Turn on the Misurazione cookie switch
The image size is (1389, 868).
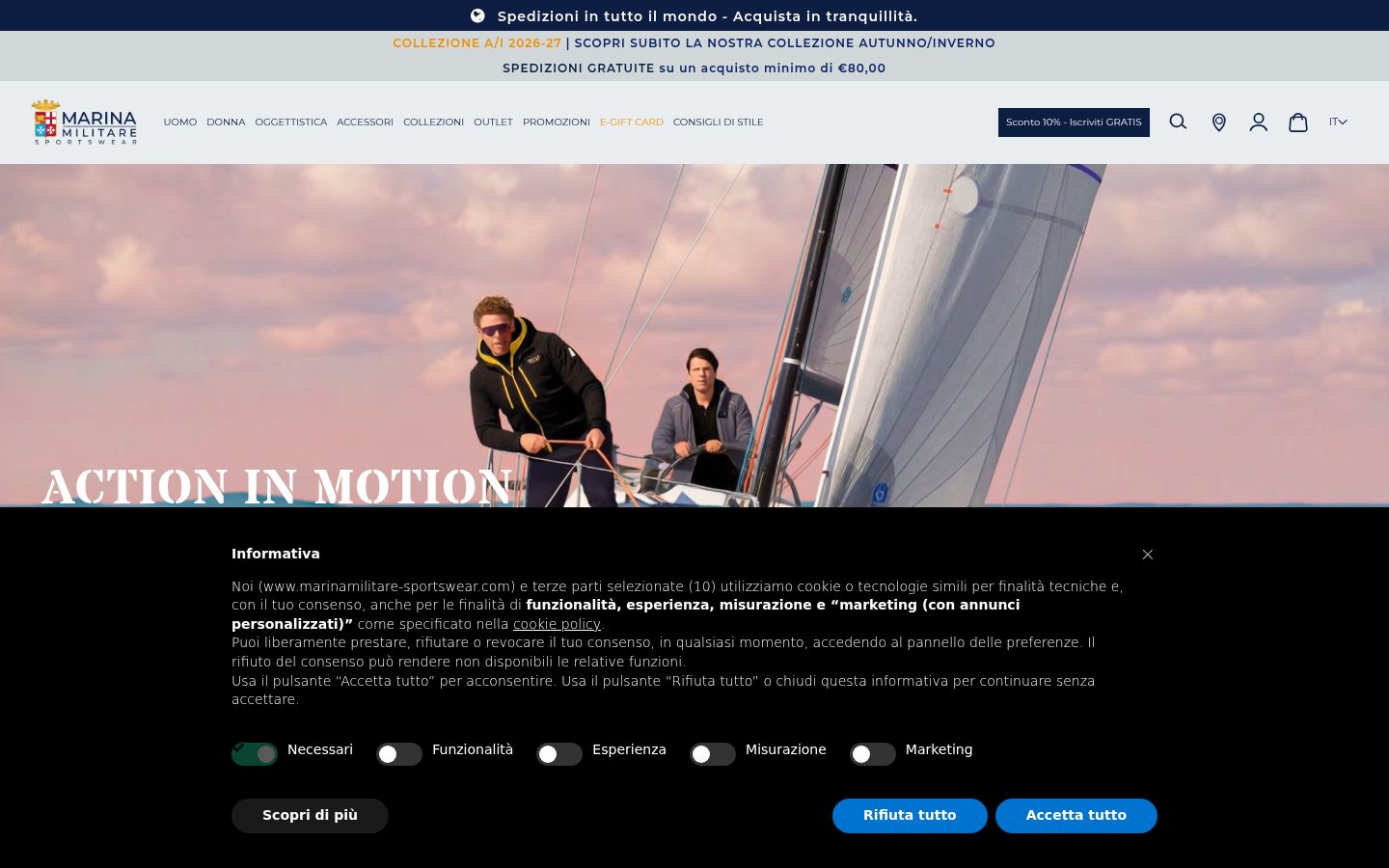point(713,754)
